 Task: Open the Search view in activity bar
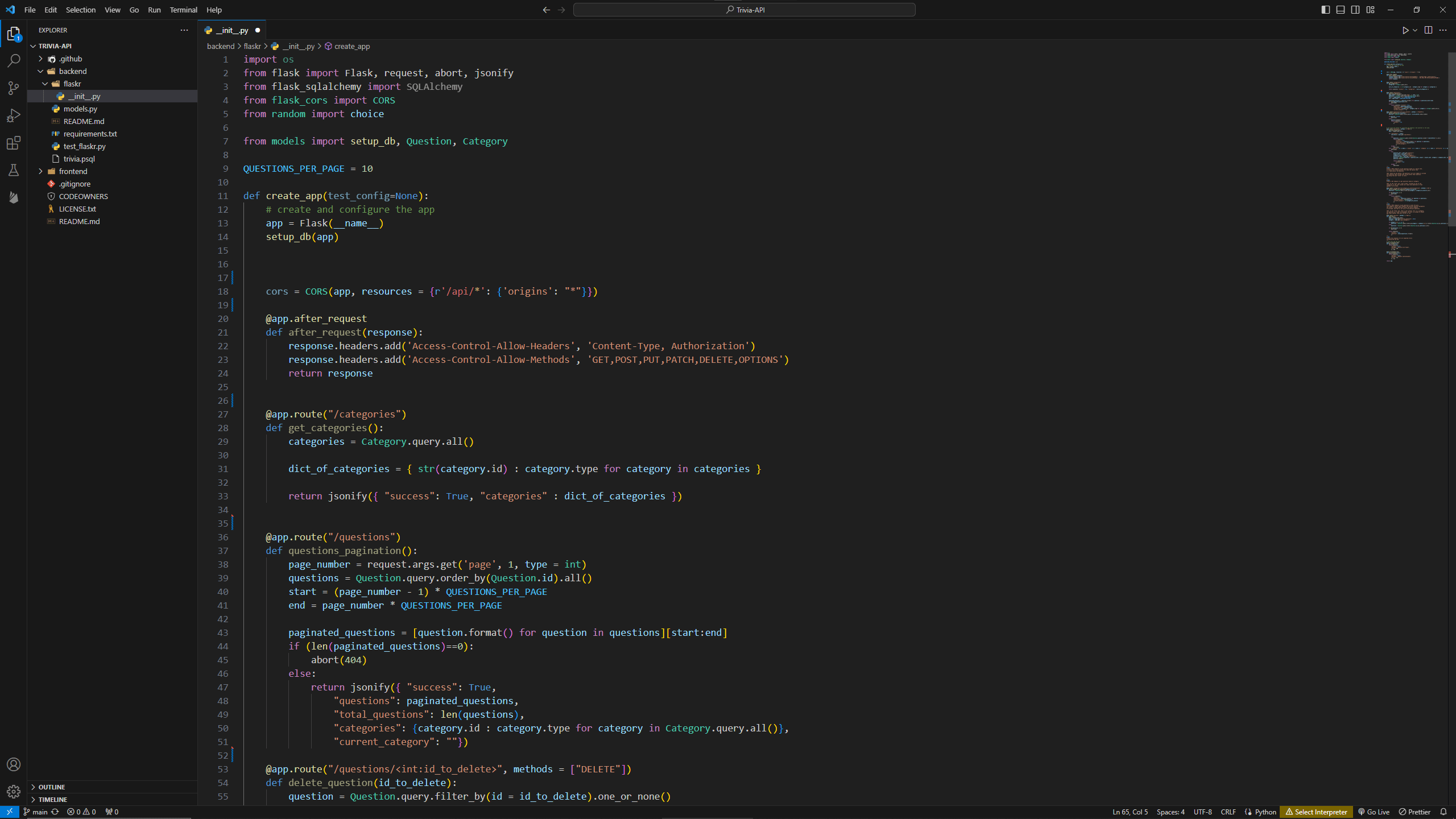[x=14, y=61]
